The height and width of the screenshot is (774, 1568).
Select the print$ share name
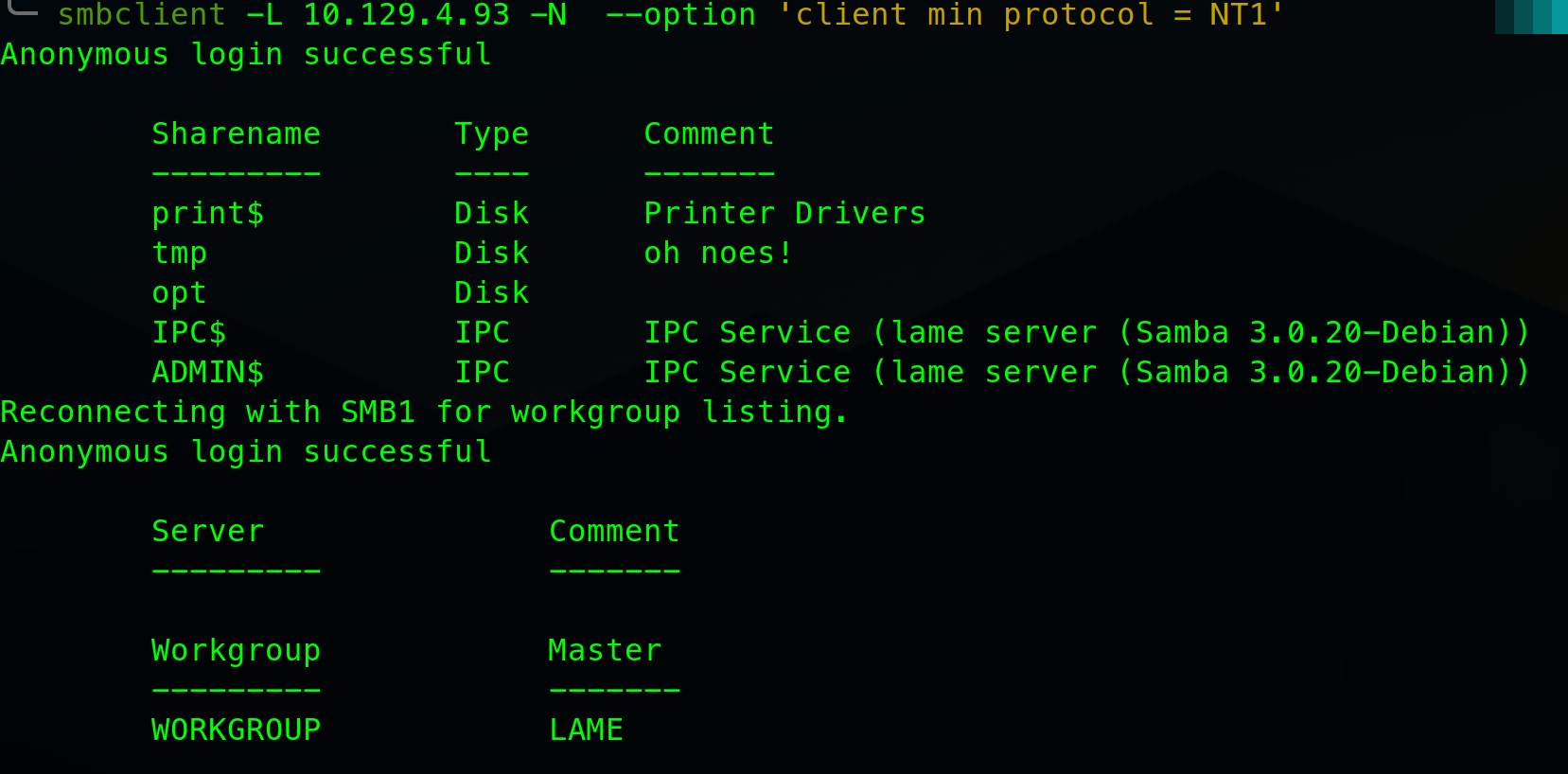(x=208, y=214)
